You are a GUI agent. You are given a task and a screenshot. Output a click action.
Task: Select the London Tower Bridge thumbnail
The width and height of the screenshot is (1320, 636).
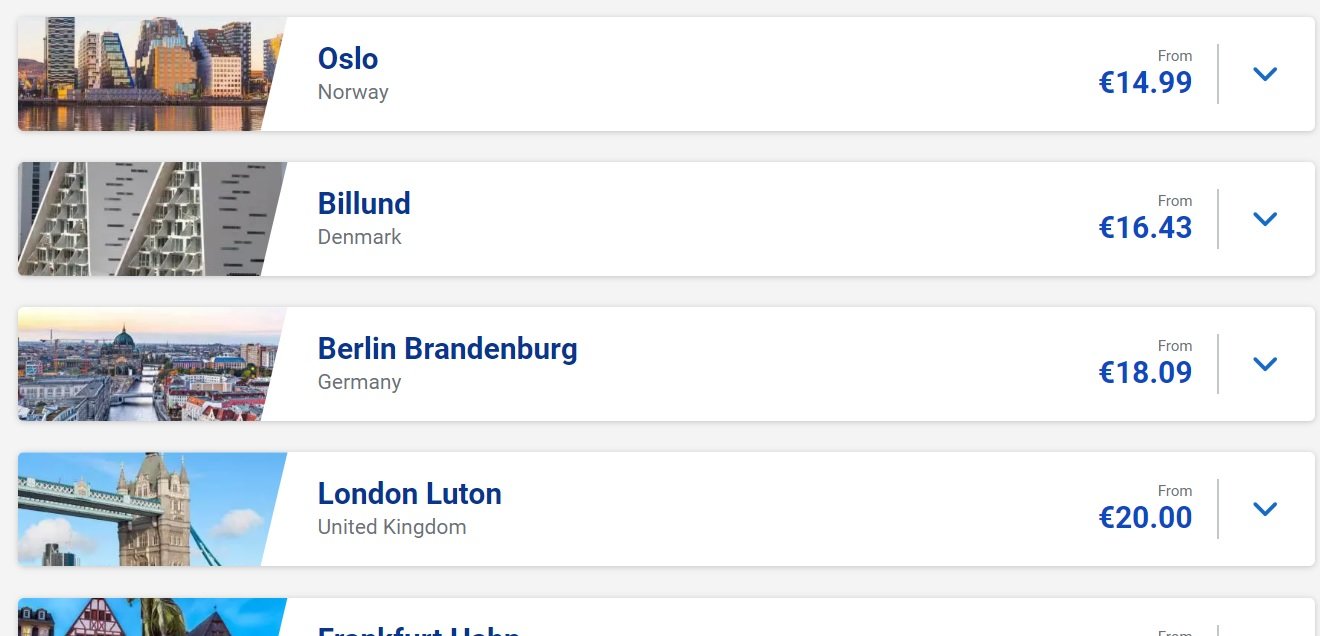[145, 509]
